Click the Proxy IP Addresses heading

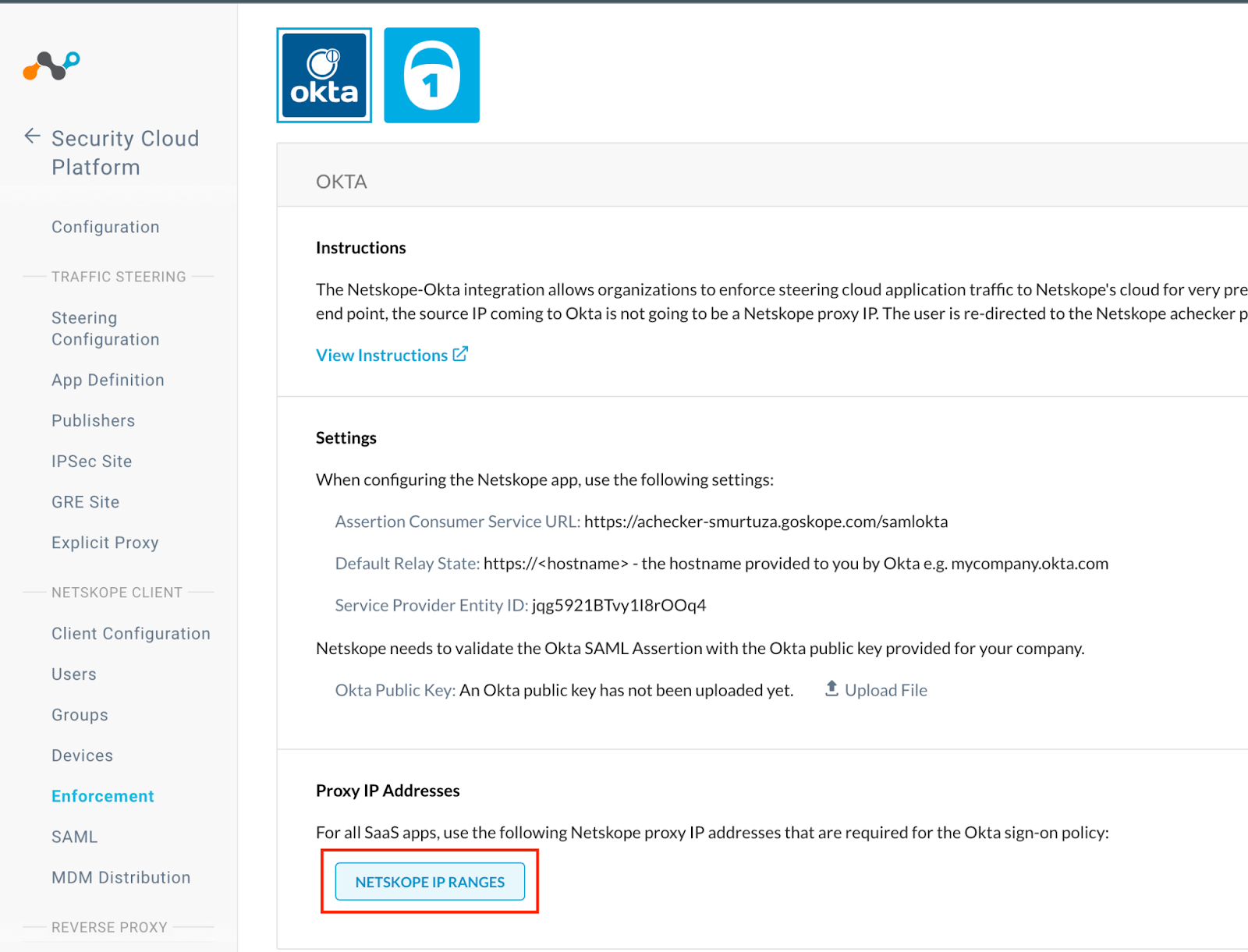tap(388, 791)
